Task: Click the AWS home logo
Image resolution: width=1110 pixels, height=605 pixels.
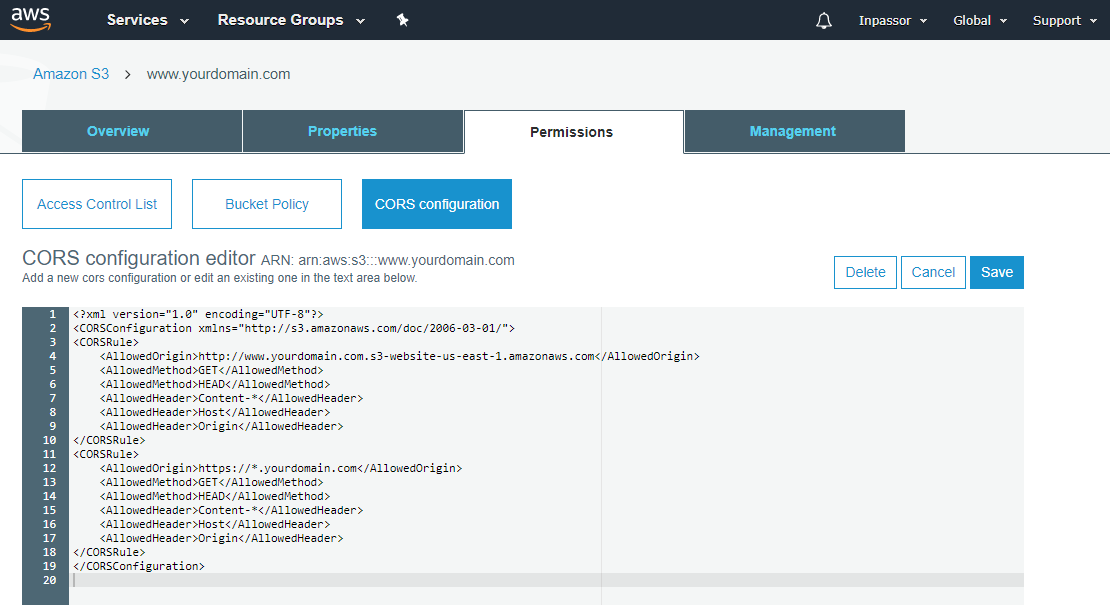Action: point(30,19)
